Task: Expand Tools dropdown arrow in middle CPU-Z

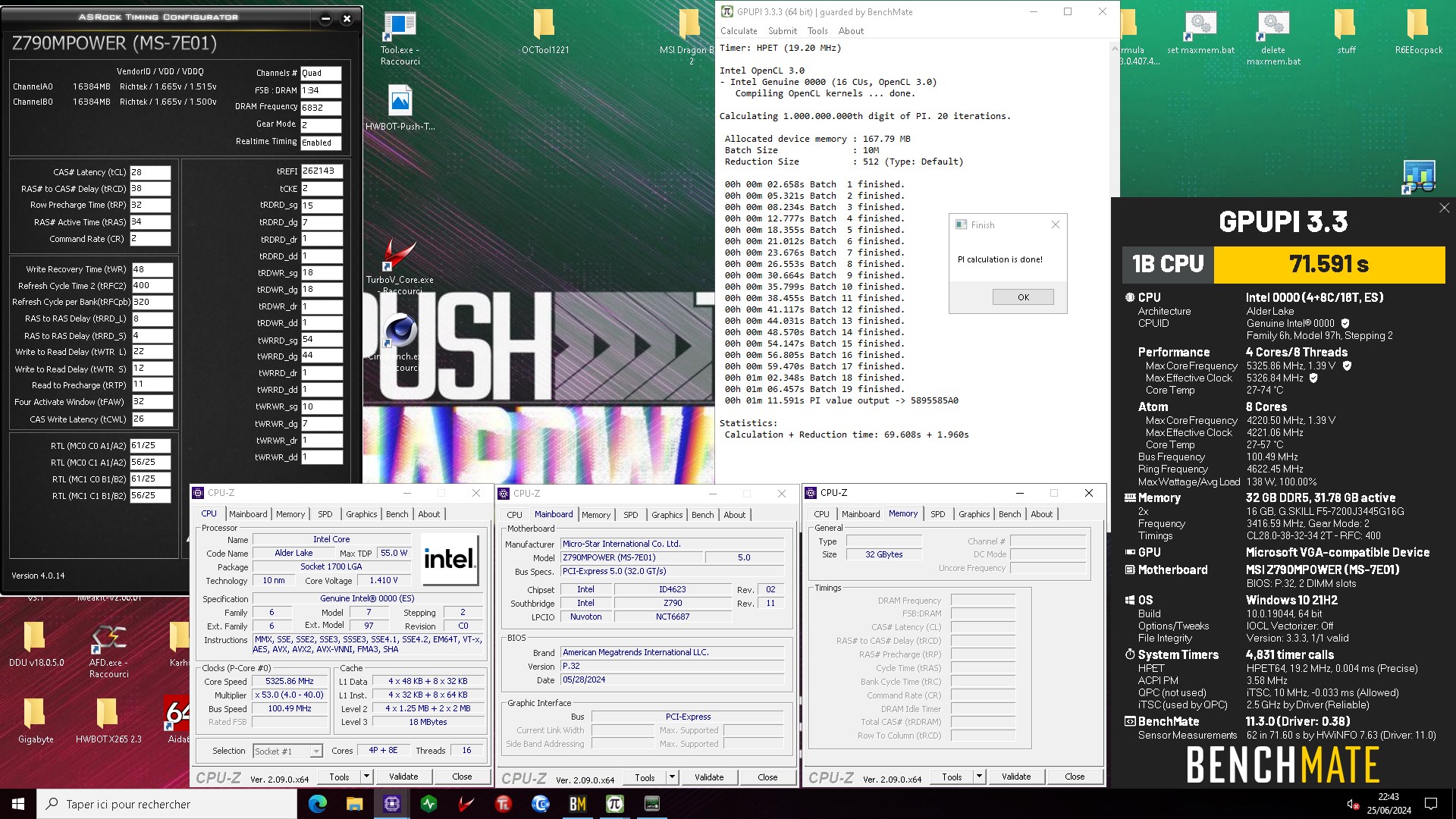Action: 672,777
